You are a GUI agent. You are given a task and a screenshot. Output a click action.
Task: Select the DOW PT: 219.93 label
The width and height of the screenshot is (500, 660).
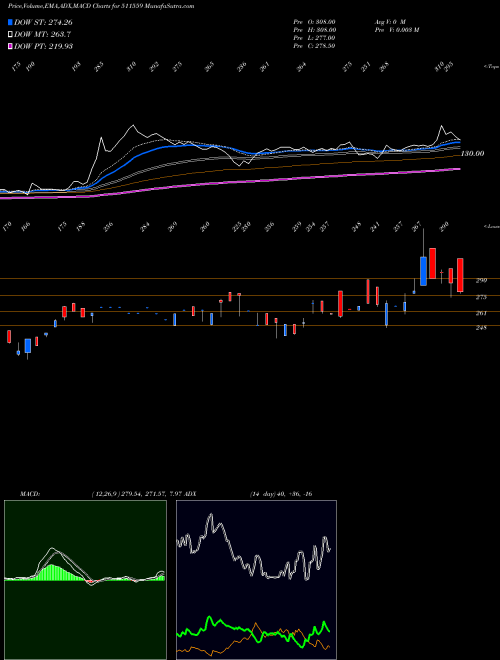point(43,46)
